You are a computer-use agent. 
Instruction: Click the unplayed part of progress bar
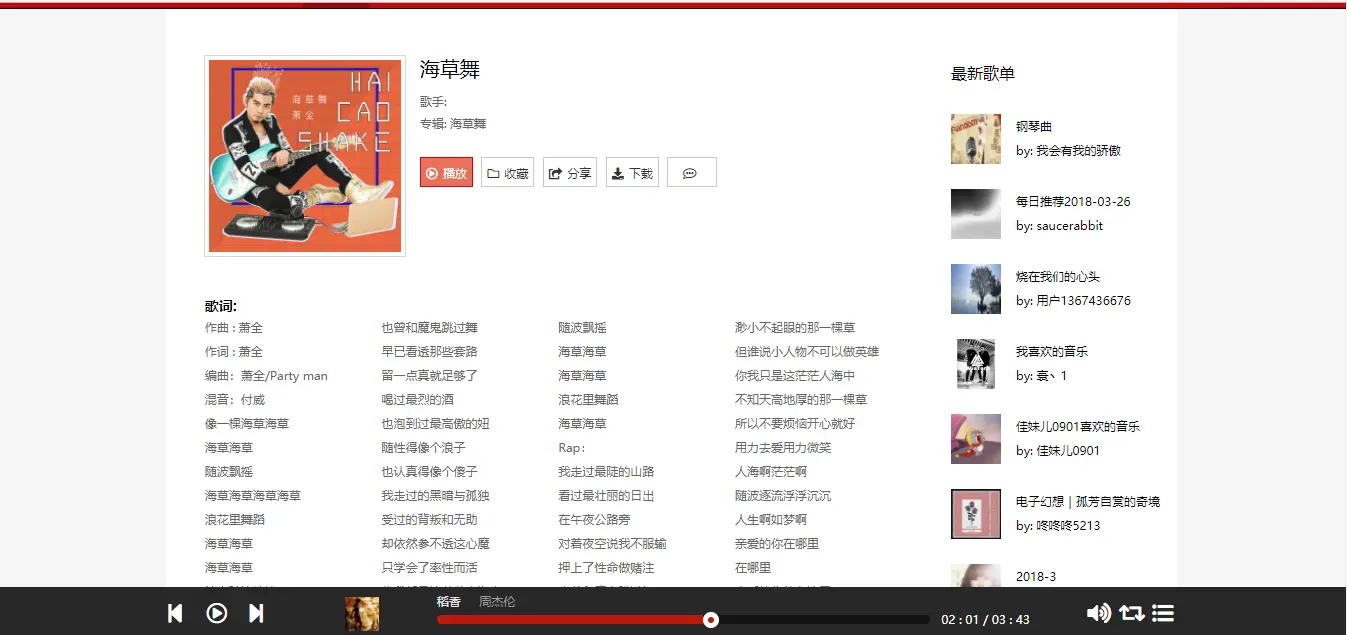click(x=824, y=620)
